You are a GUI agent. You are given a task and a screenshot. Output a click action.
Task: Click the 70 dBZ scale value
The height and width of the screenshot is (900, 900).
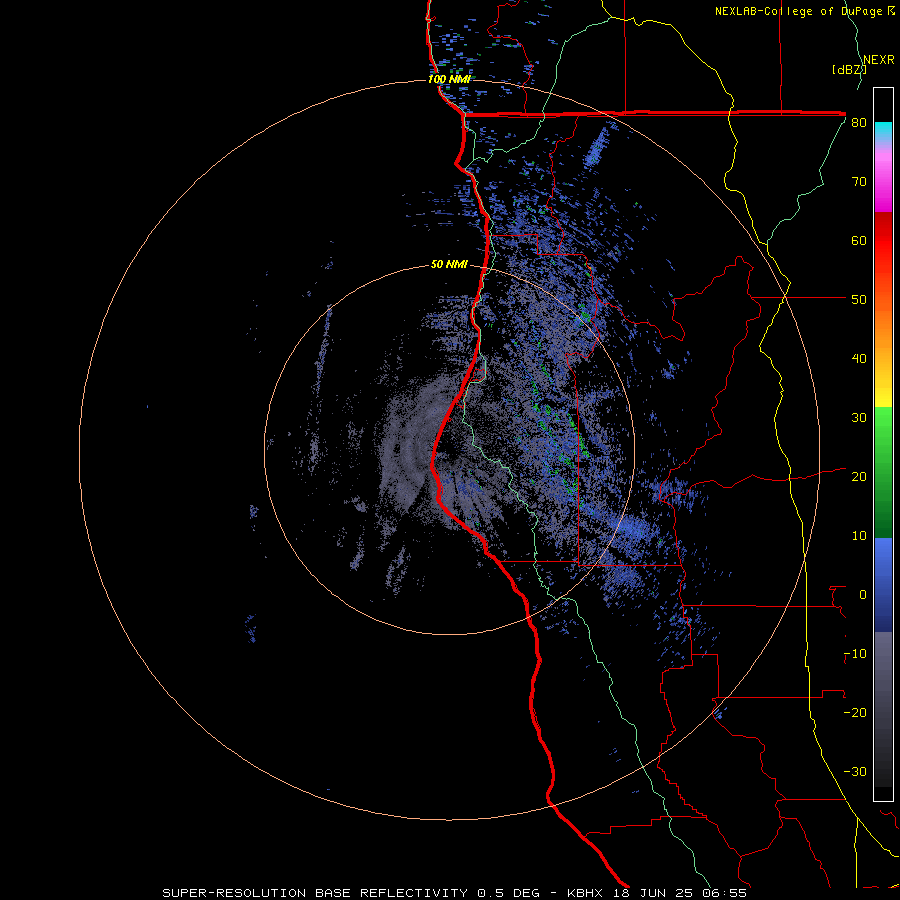click(x=859, y=182)
